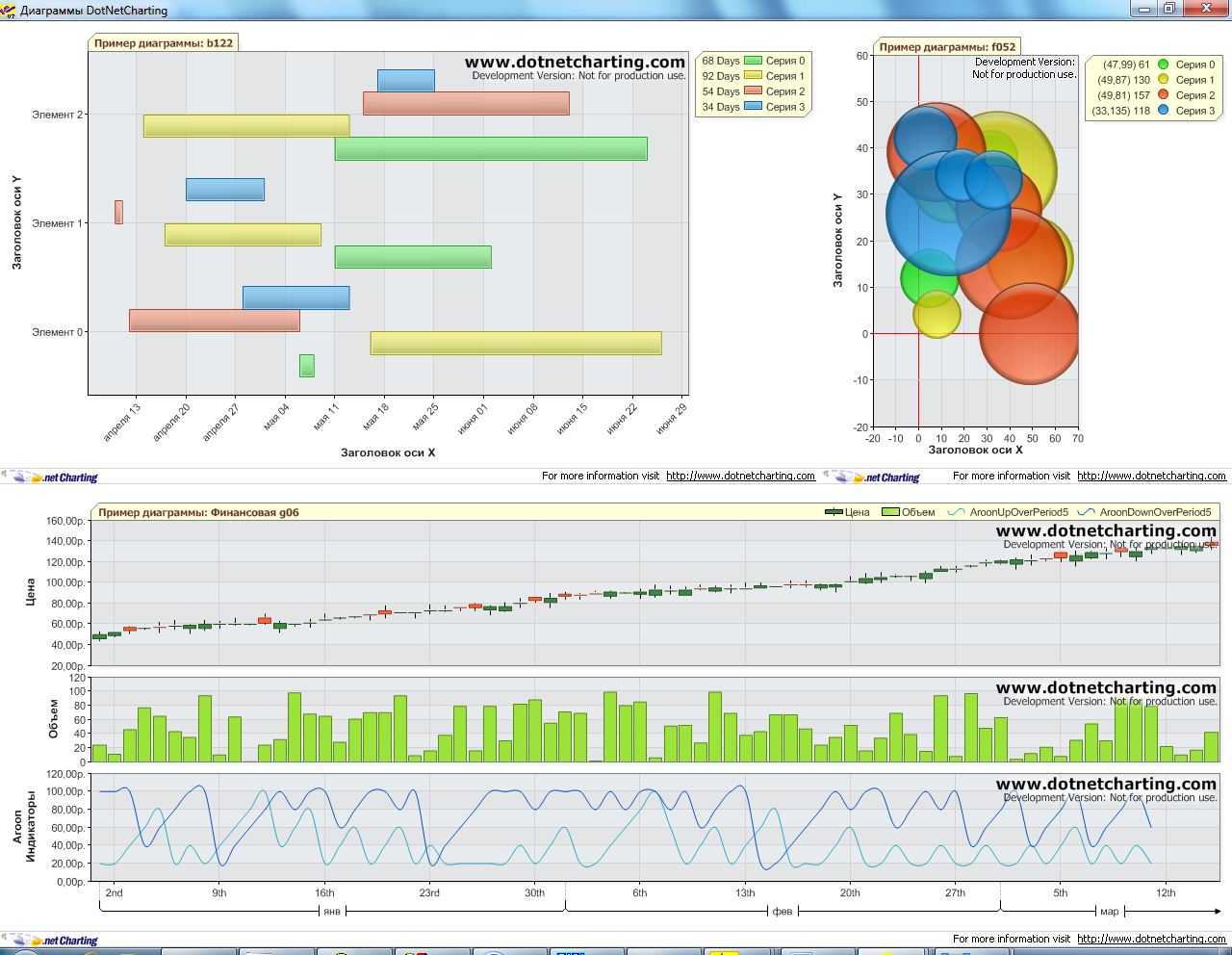1232x955 pixels.
Task: Click .net Charting logo below f052 chart
Action: tap(872, 477)
